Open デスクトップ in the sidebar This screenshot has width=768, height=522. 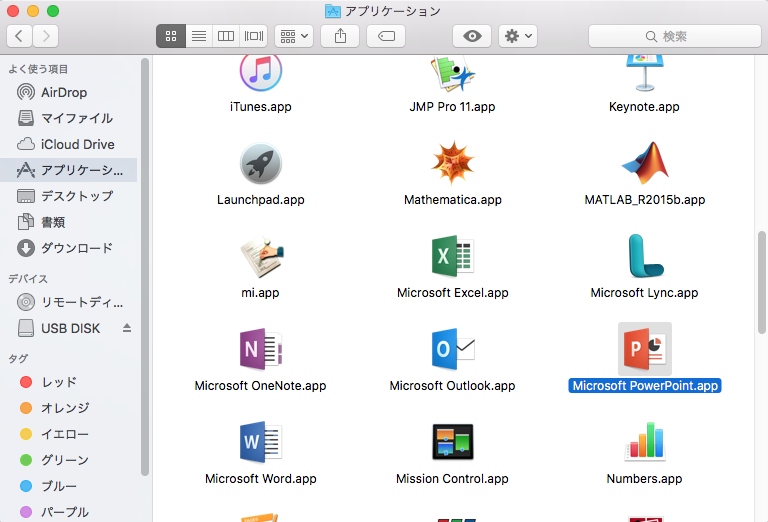tap(69, 196)
